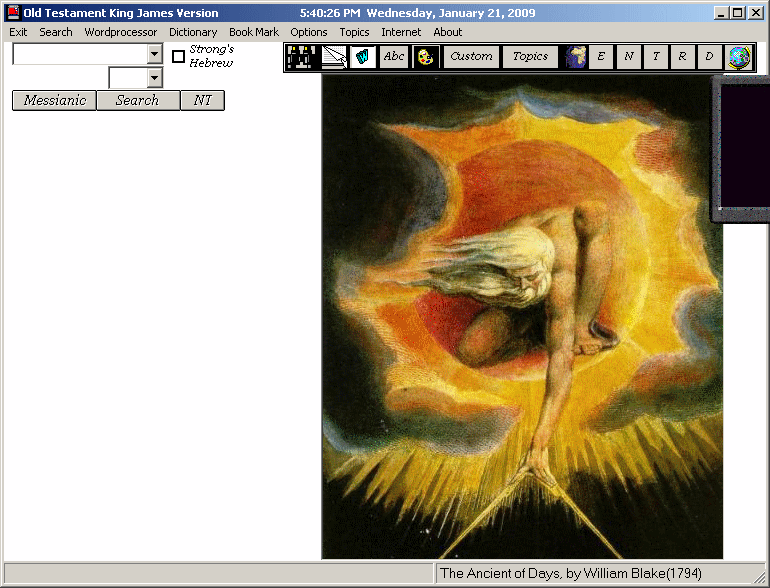
Task: Click the D toolbar button
Action: (x=709, y=57)
